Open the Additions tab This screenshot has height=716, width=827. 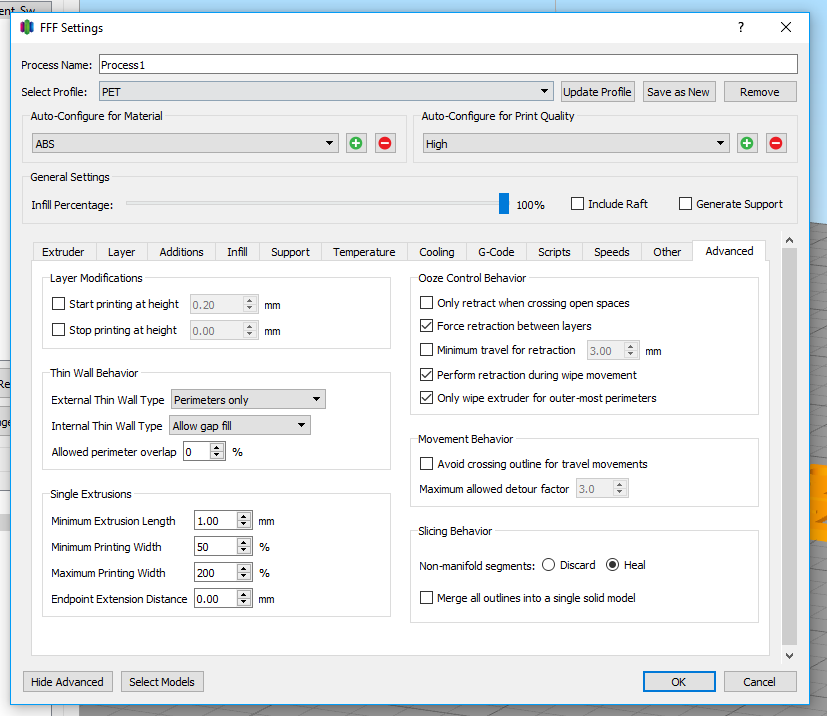181,252
